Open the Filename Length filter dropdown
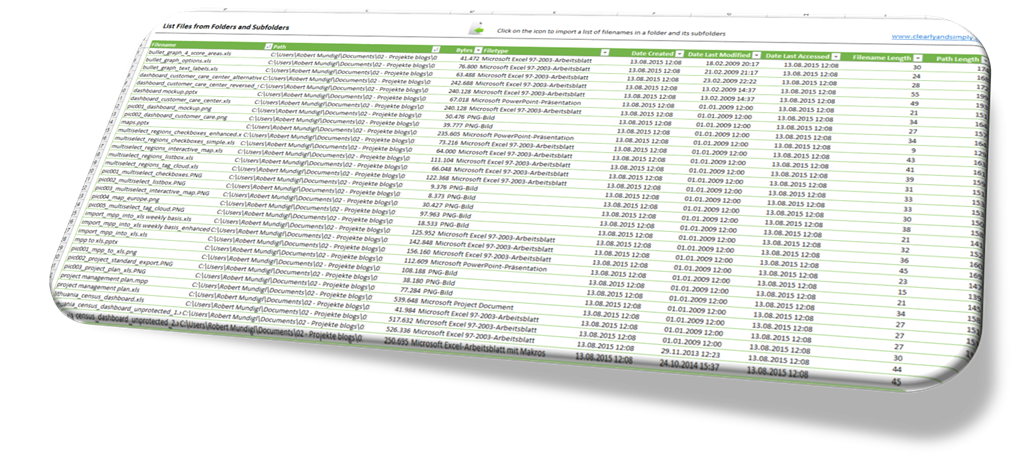 click(x=918, y=59)
